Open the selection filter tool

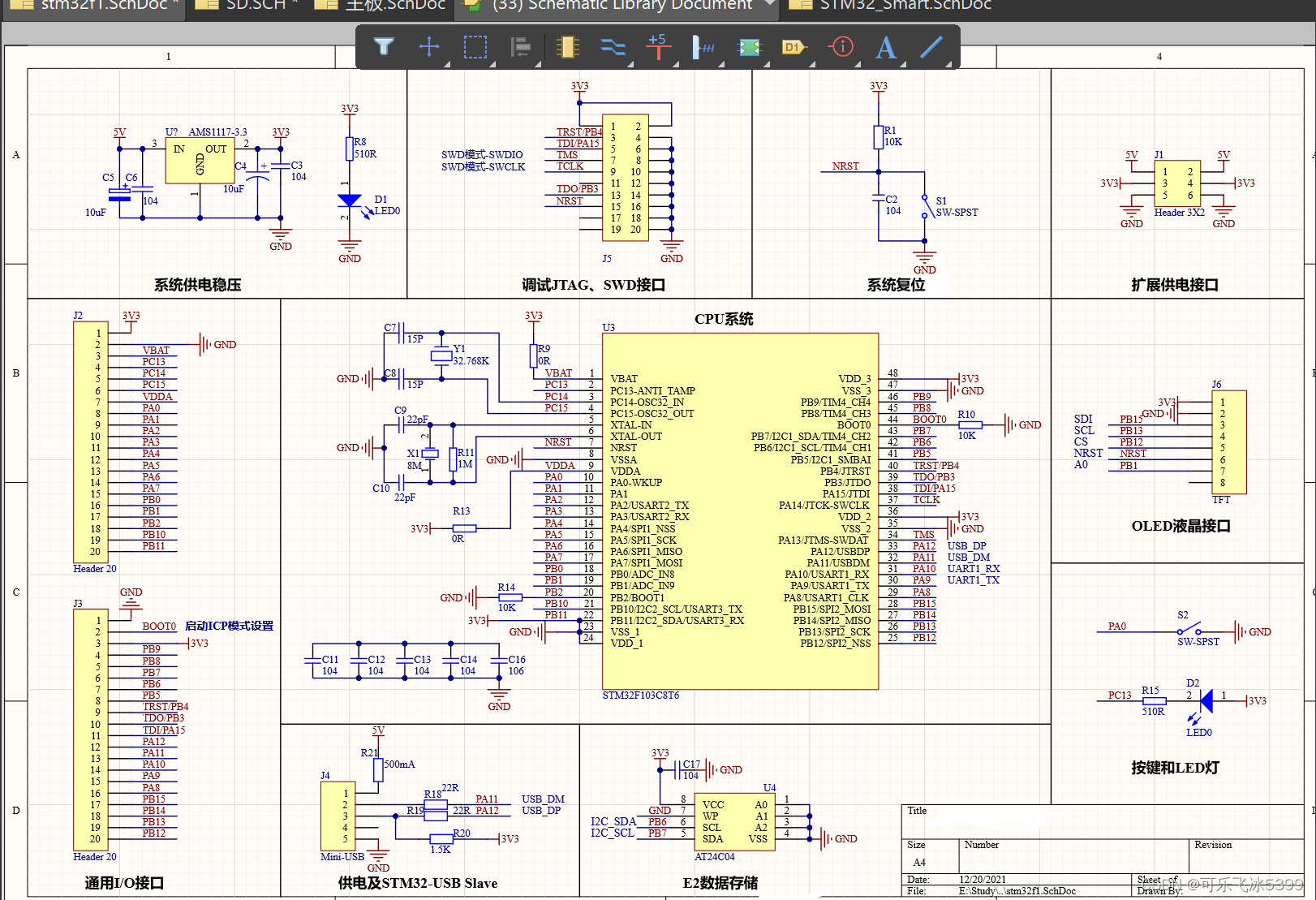tap(383, 47)
